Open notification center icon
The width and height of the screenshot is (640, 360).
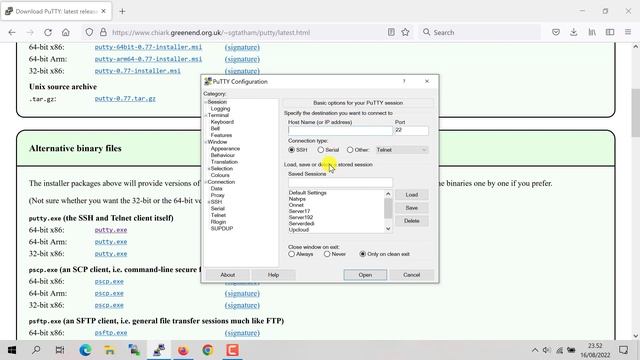point(623,350)
